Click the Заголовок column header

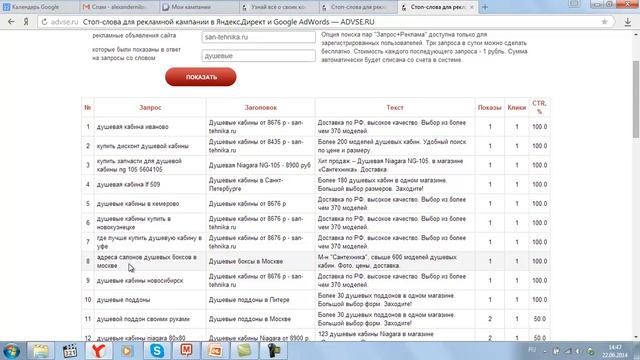260,107
